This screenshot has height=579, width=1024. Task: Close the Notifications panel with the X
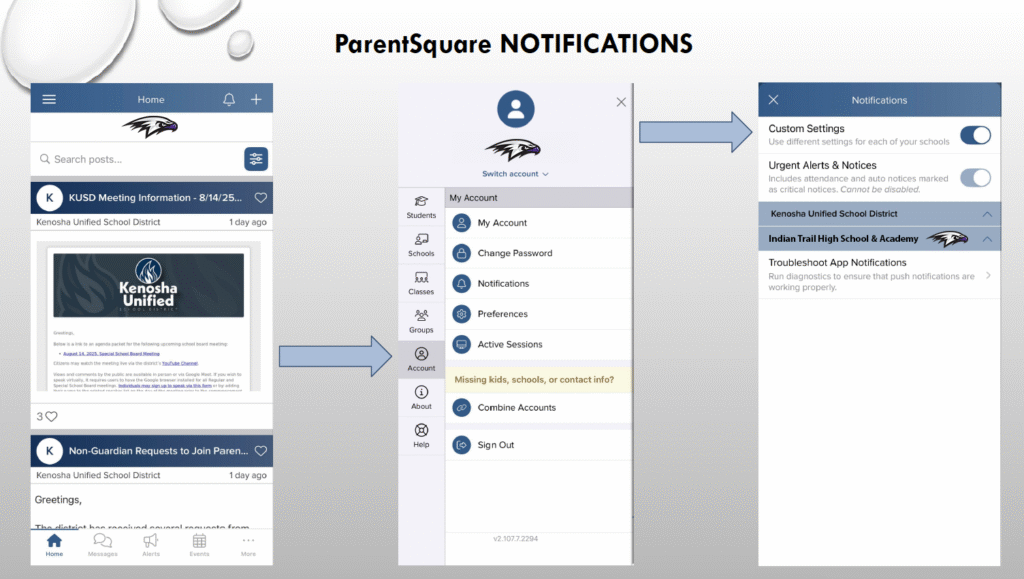pos(773,99)
